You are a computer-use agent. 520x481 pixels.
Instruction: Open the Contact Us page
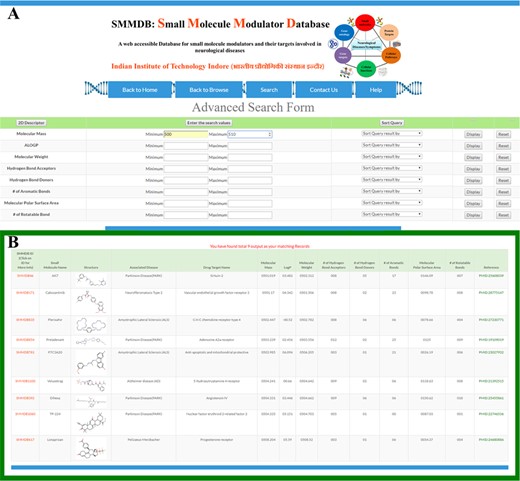click(323, 90)
